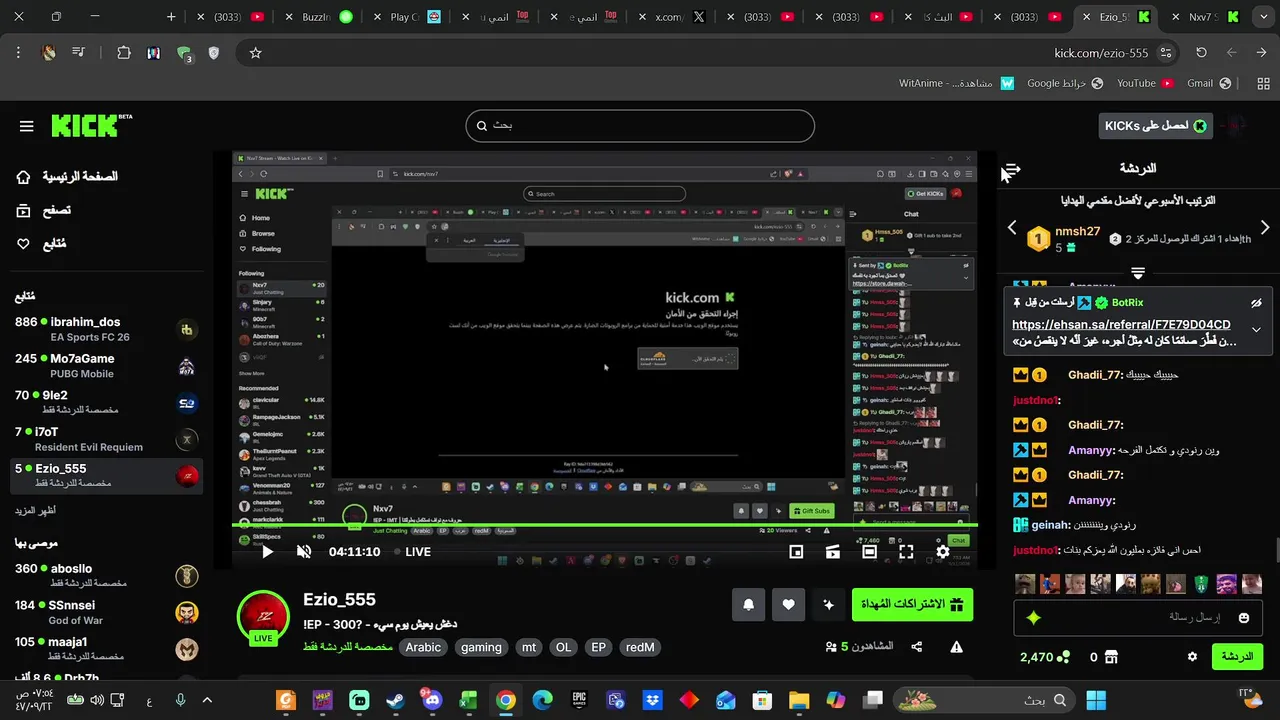Open ibrahim_dos channel in sidebar

105,329
